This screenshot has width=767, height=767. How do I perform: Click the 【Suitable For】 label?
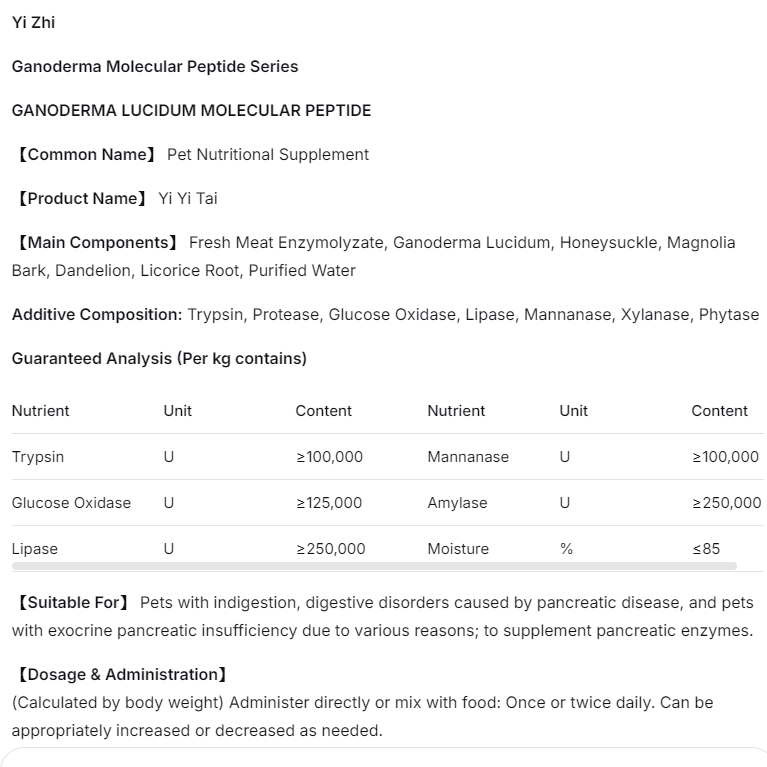click(72, 602)
